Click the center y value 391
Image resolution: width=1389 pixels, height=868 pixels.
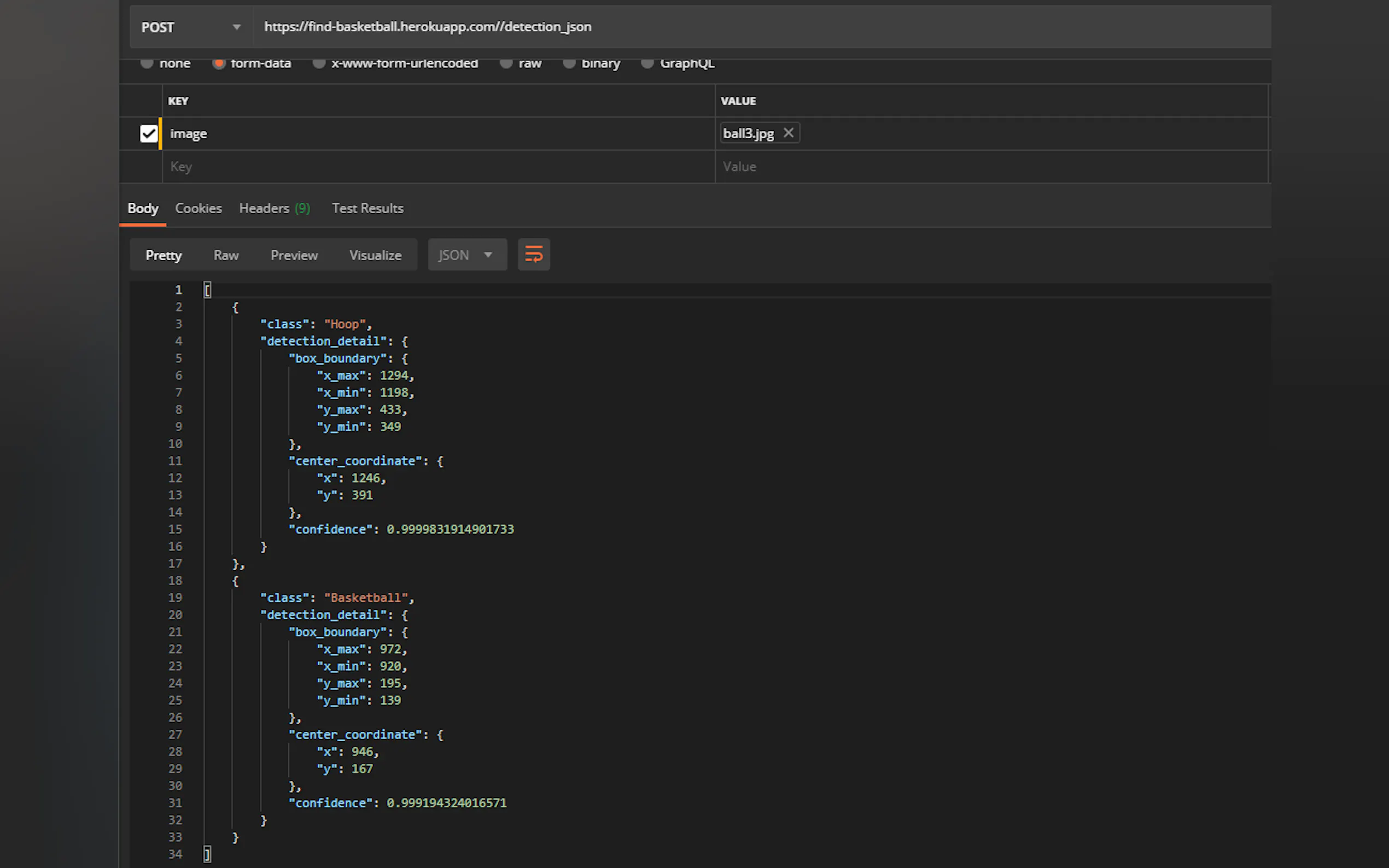363,495
